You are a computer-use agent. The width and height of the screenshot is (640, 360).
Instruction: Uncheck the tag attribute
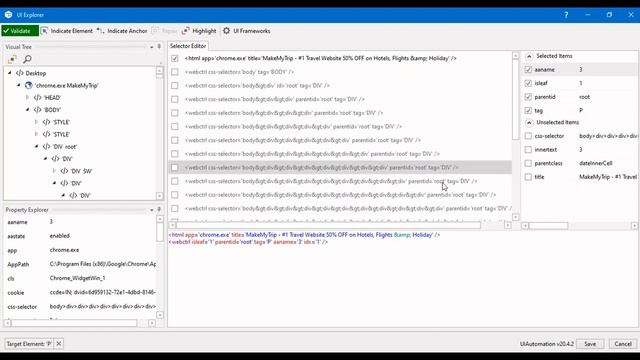(528, 111)
